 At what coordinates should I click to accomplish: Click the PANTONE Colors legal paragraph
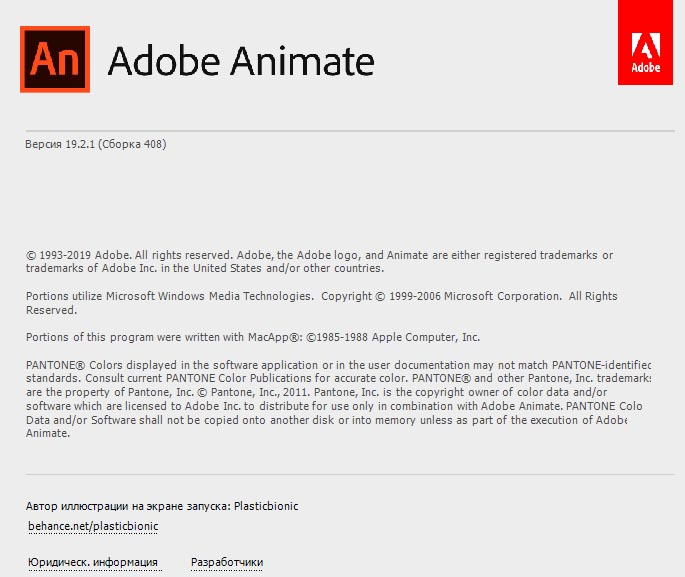click(339, 399)
